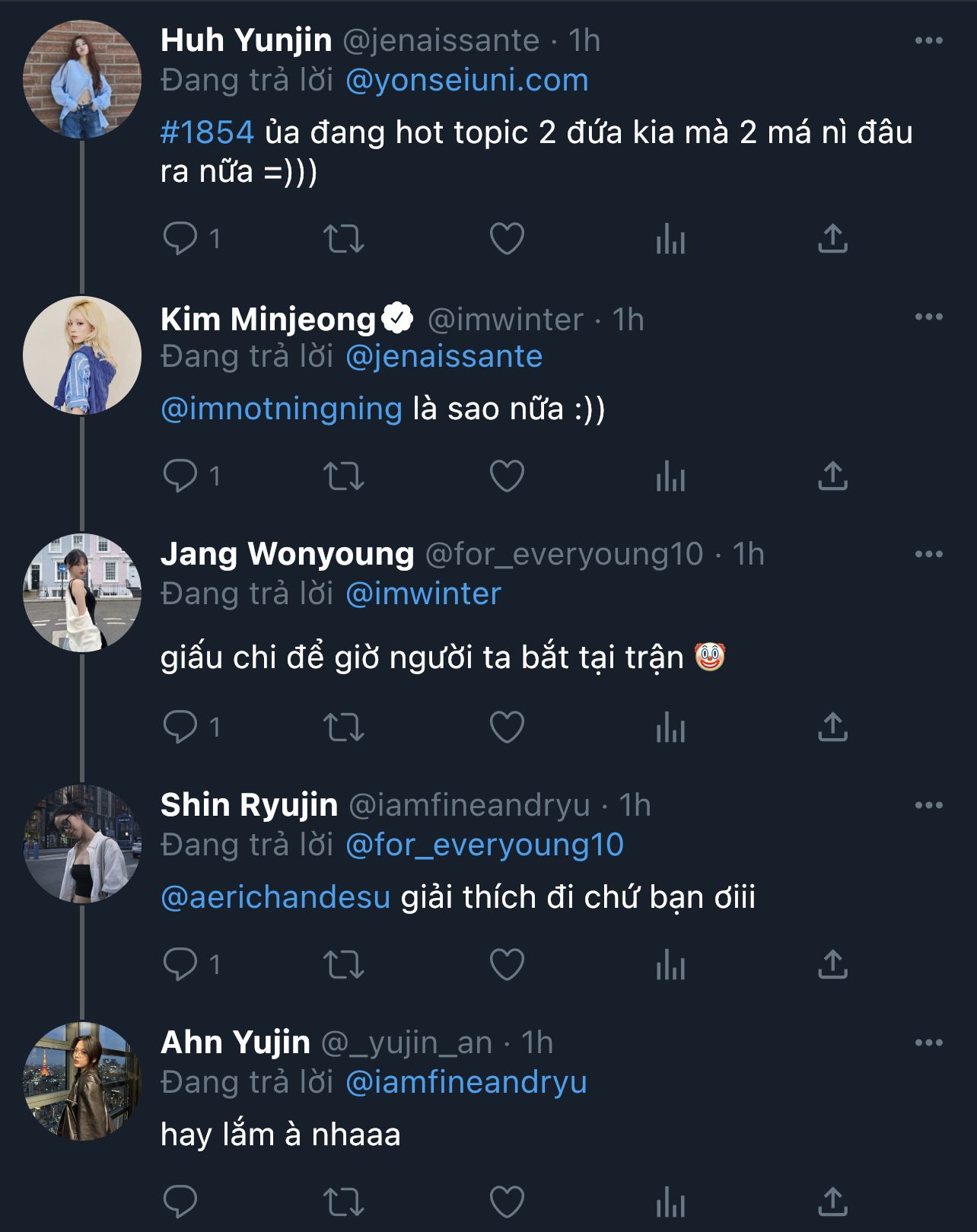Retweet Shin Ryujin's tweet
This screenshot has height=1232, width=977.
coord(344,965)
